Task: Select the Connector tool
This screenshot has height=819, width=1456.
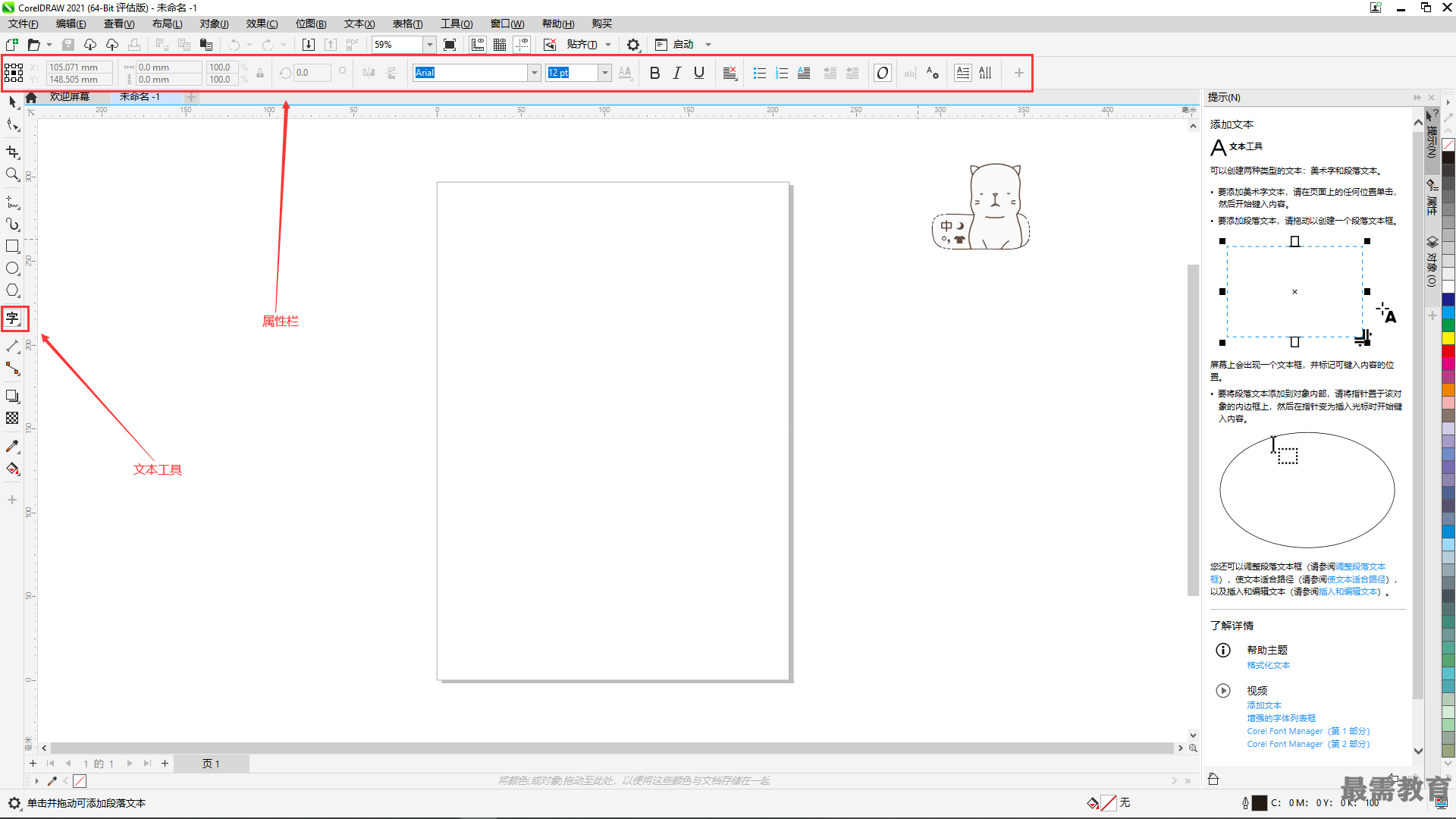Action: pyautogui.click(x=13, y=369)
